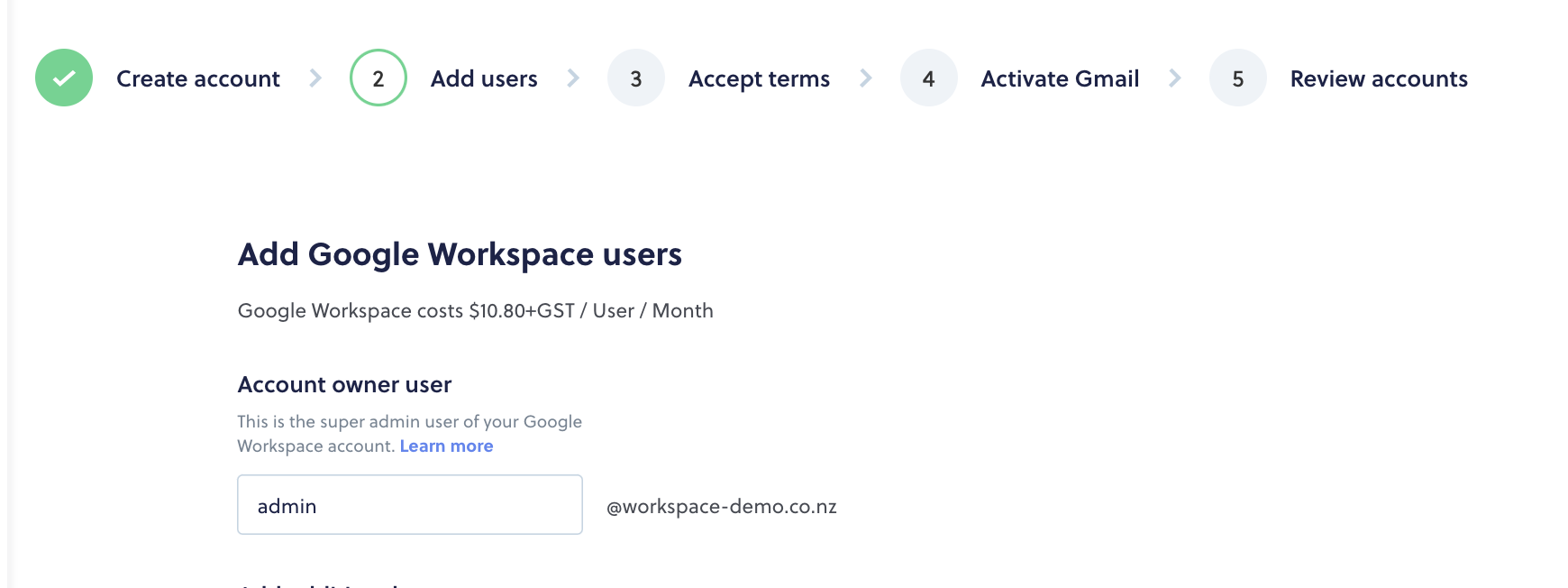Open Review accounts step label

click(1379, 78)
